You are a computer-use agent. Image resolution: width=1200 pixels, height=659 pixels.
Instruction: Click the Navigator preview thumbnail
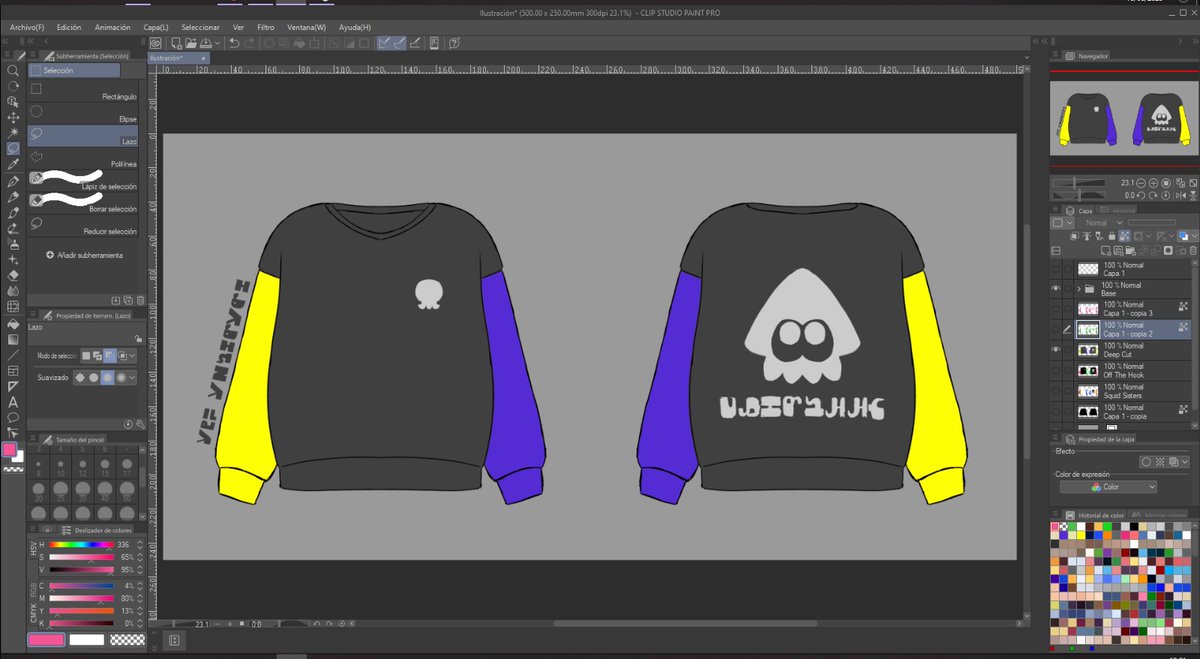(x=1124, y=118)
